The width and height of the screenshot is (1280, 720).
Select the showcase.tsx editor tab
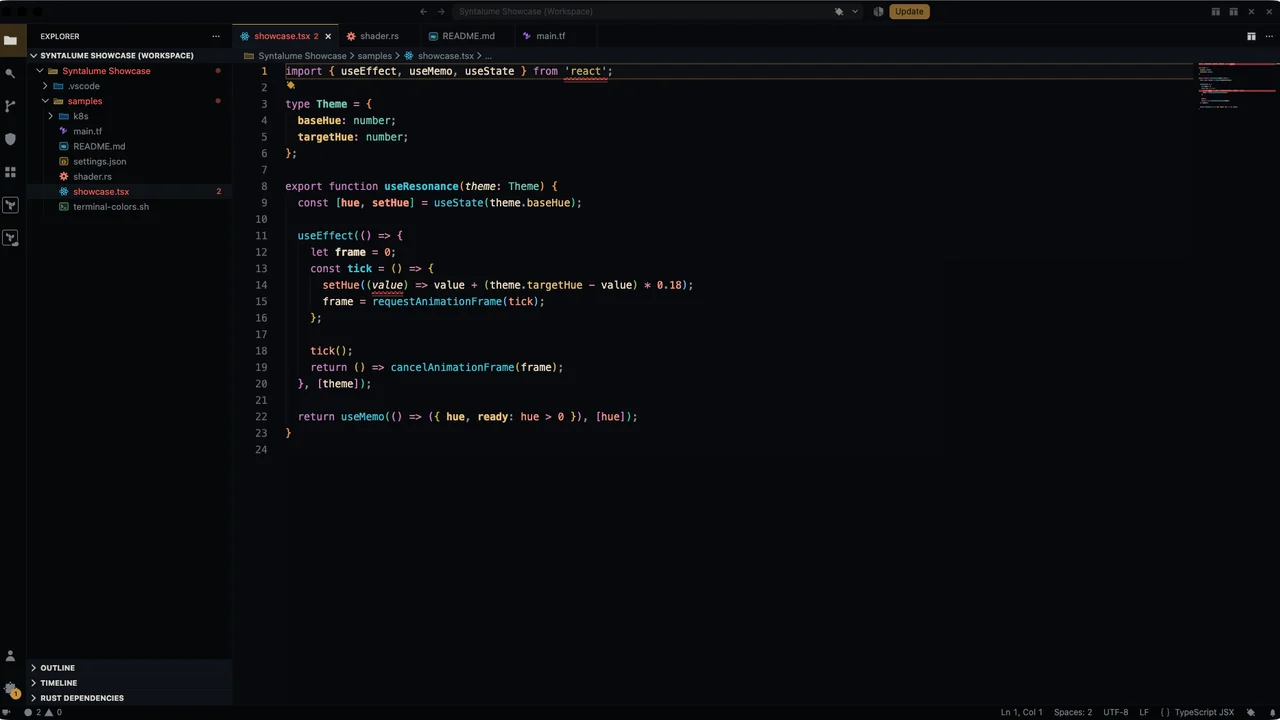click(286, 36)
